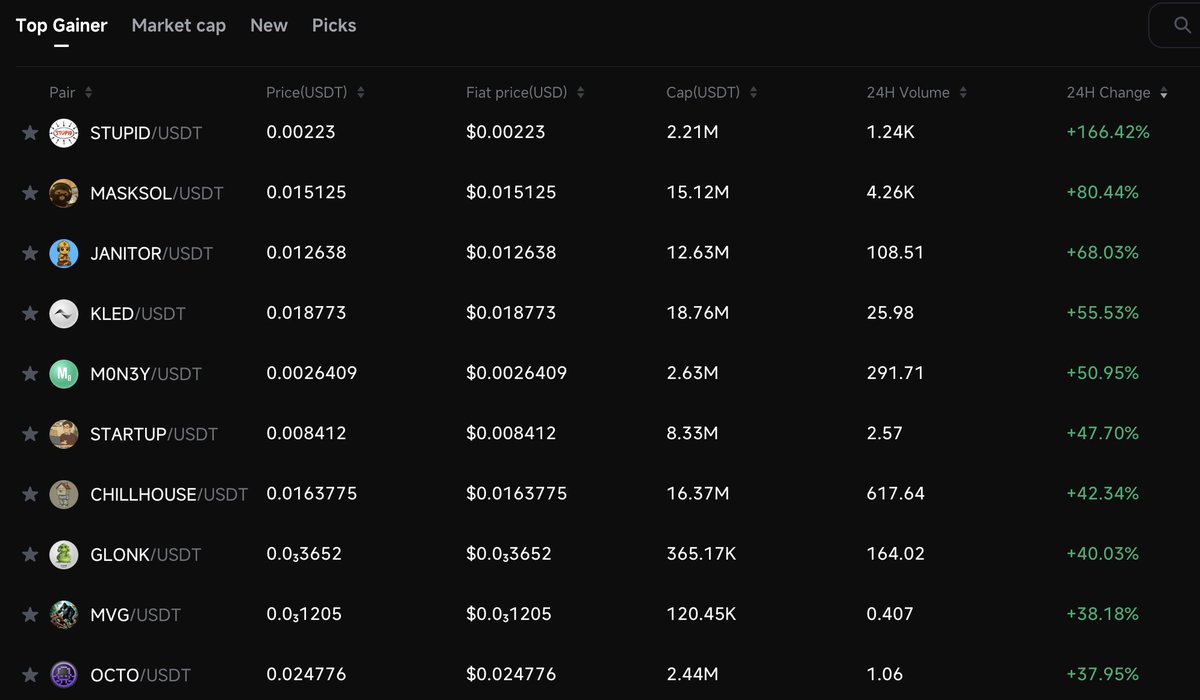Click the +47.70% change value
Screen dimensions: 1200x700
[1103, 433]
